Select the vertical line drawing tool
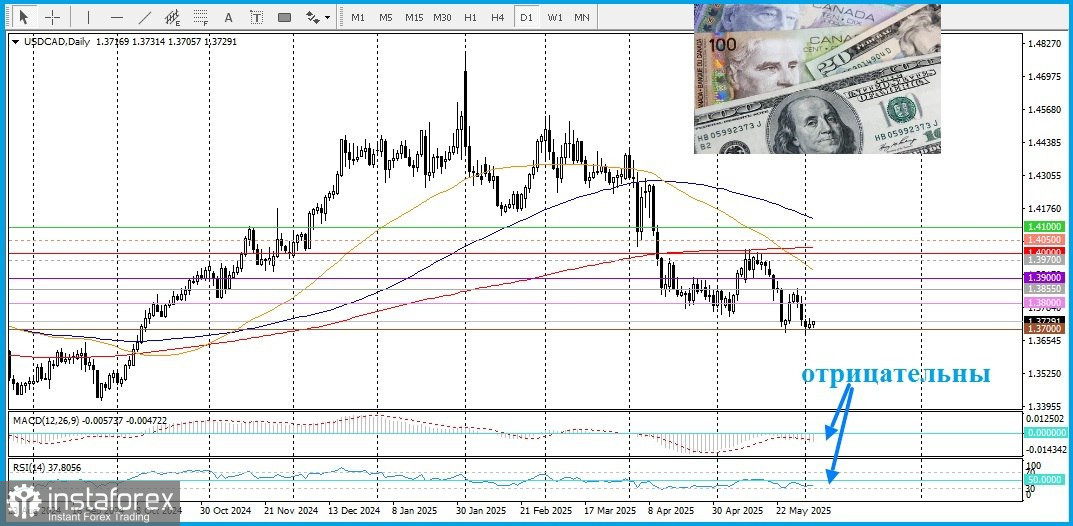 point(89,16)
